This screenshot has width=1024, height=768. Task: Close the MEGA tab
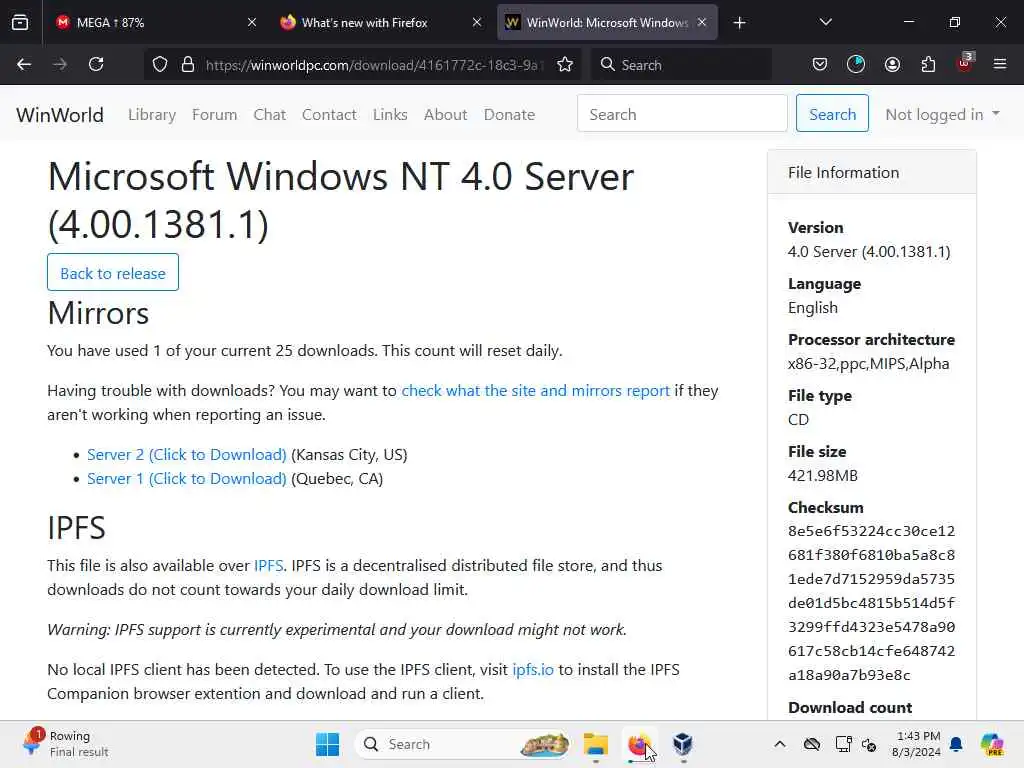point(252,23)
